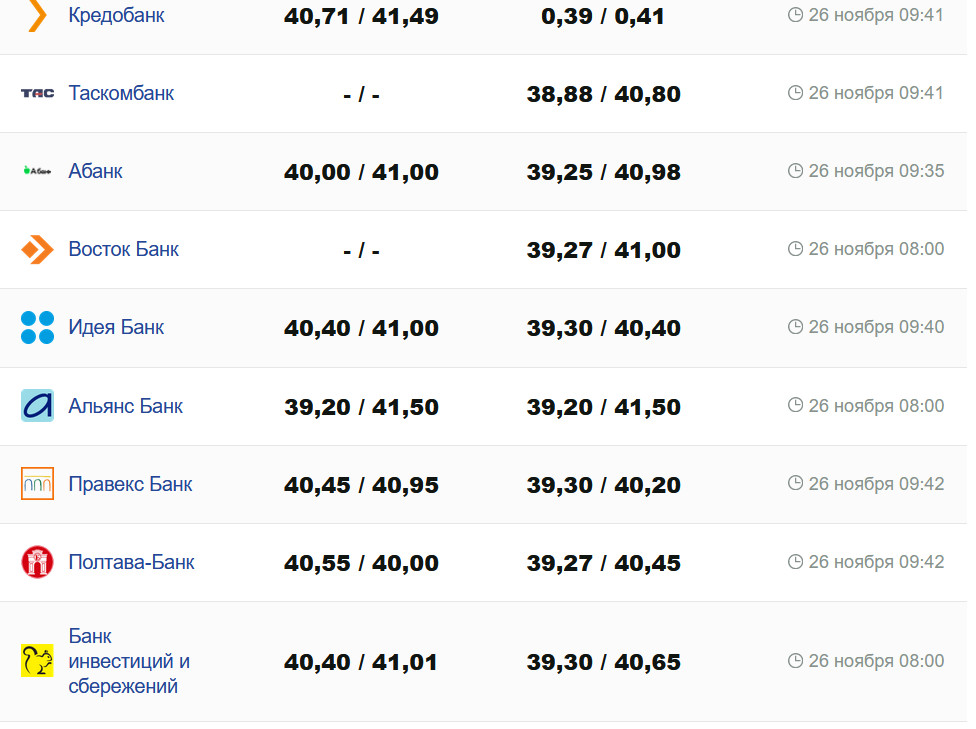This screenshot has height=729, width=976.
Task: Click the Полтава-Банк red round logo
Action: tap(37, 562)
